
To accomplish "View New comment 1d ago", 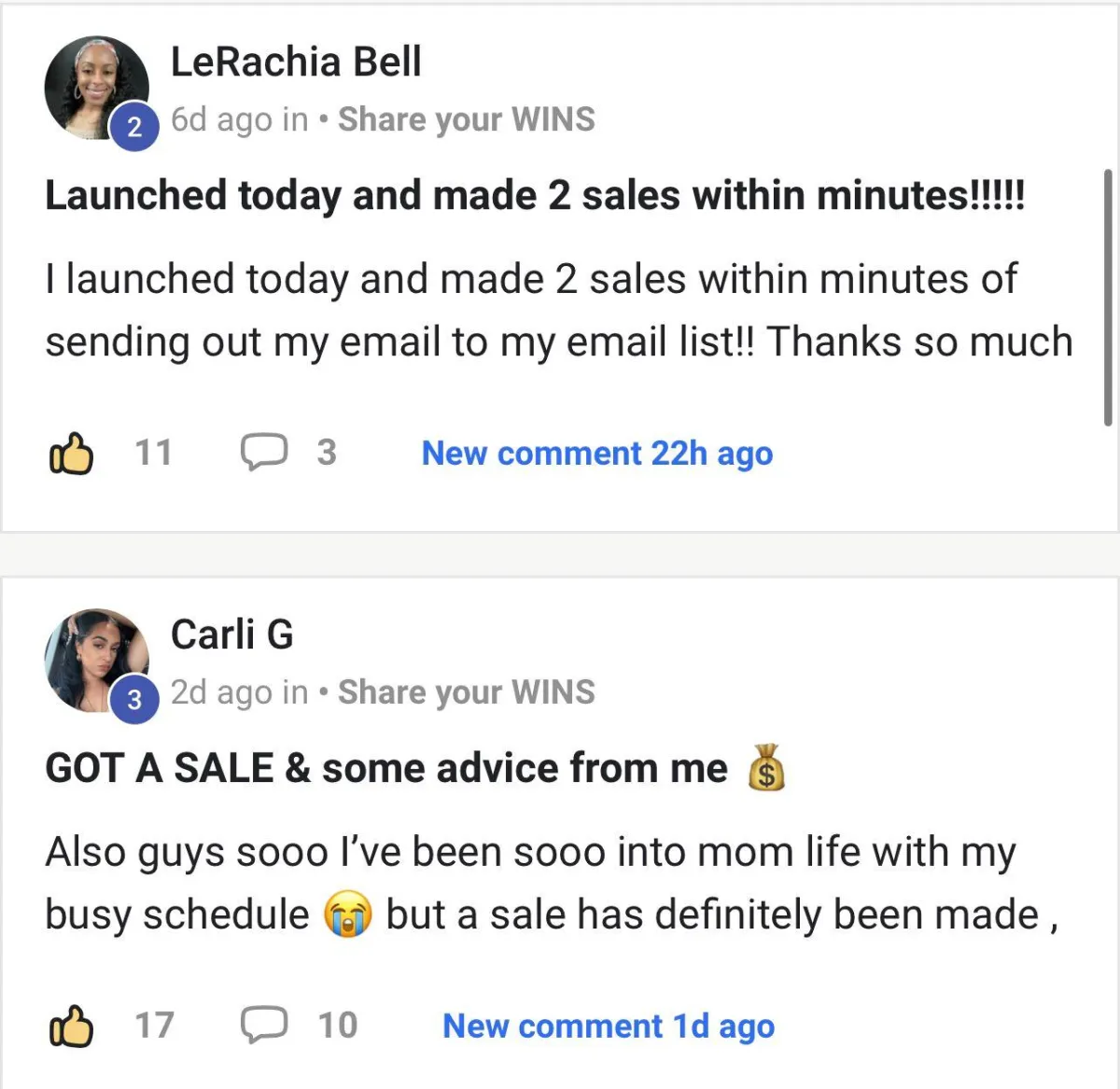I will (609, 1026).
